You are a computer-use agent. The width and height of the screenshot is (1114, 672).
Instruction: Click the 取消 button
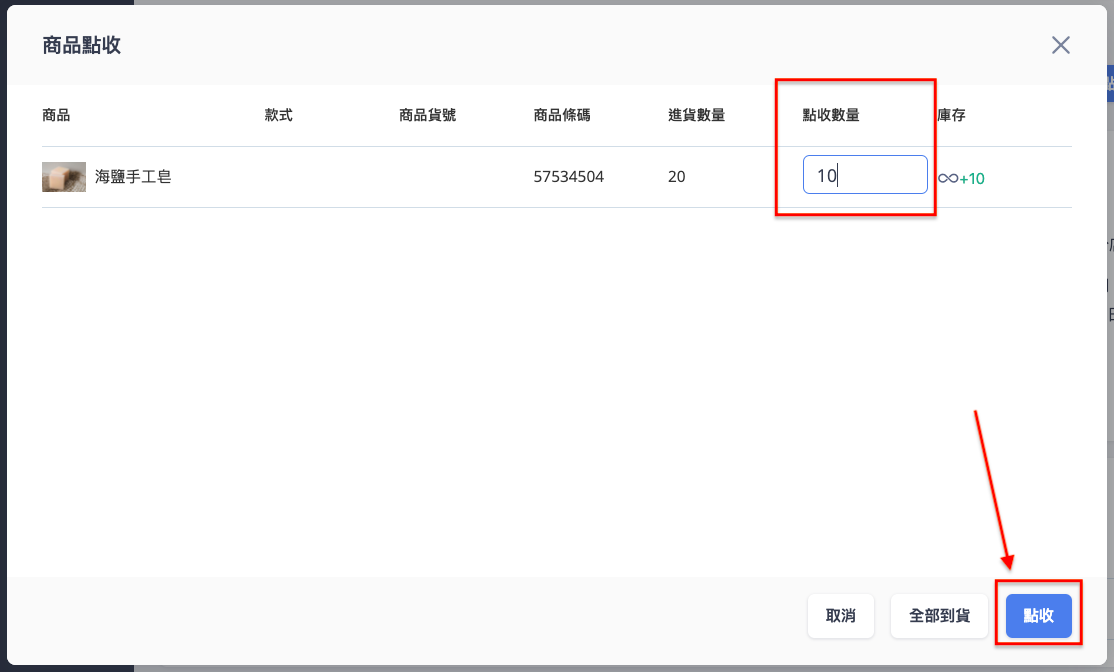(840, 616)
